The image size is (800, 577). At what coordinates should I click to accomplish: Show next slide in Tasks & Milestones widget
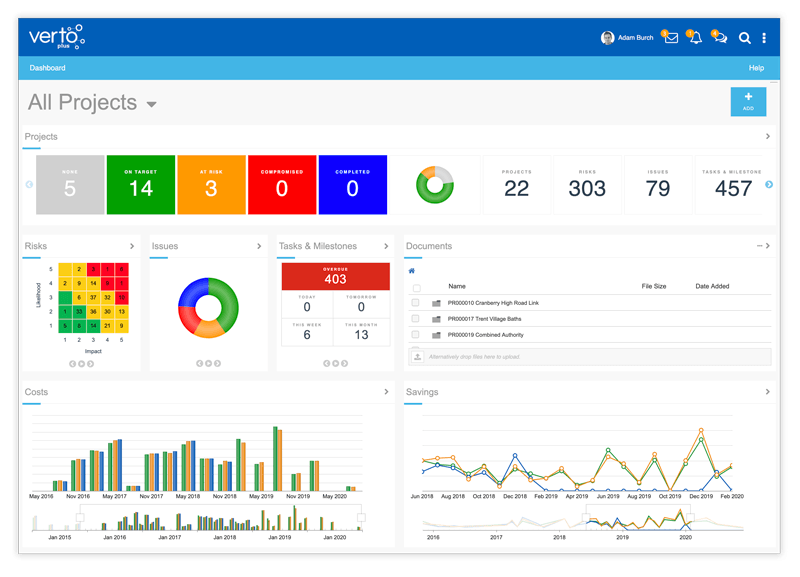344,363
